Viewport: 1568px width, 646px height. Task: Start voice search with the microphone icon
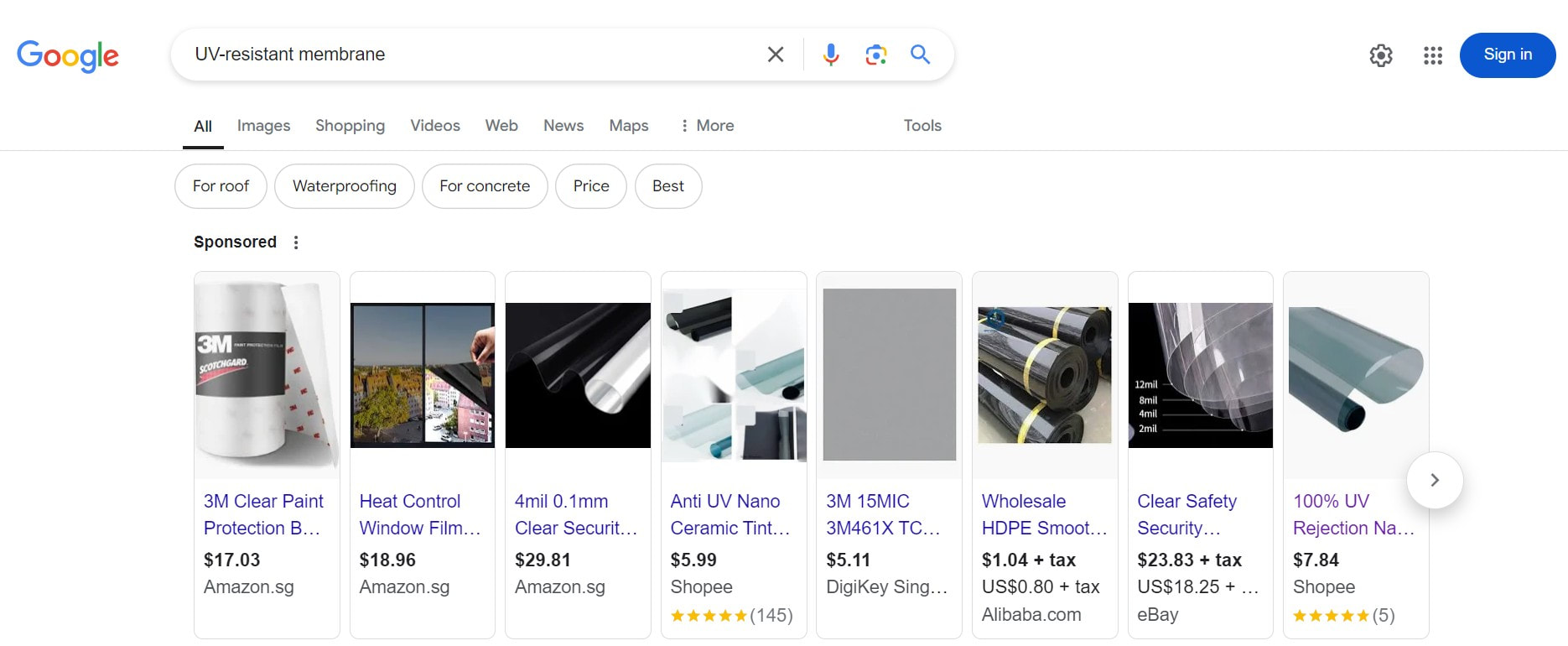coord(831,55)
